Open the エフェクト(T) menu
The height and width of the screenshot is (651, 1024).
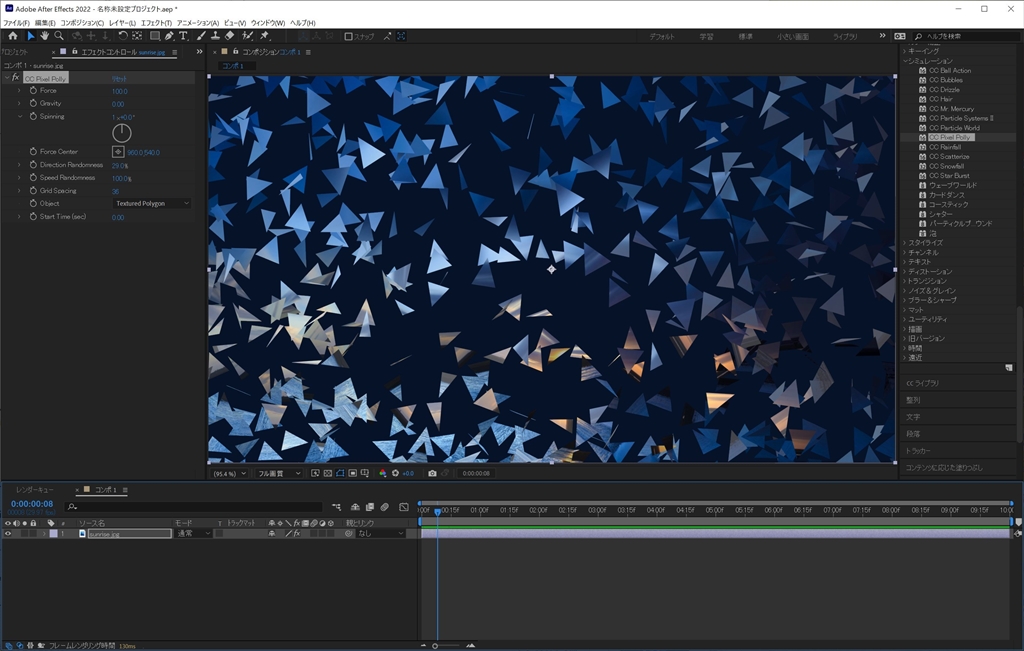tap(155, 22)
